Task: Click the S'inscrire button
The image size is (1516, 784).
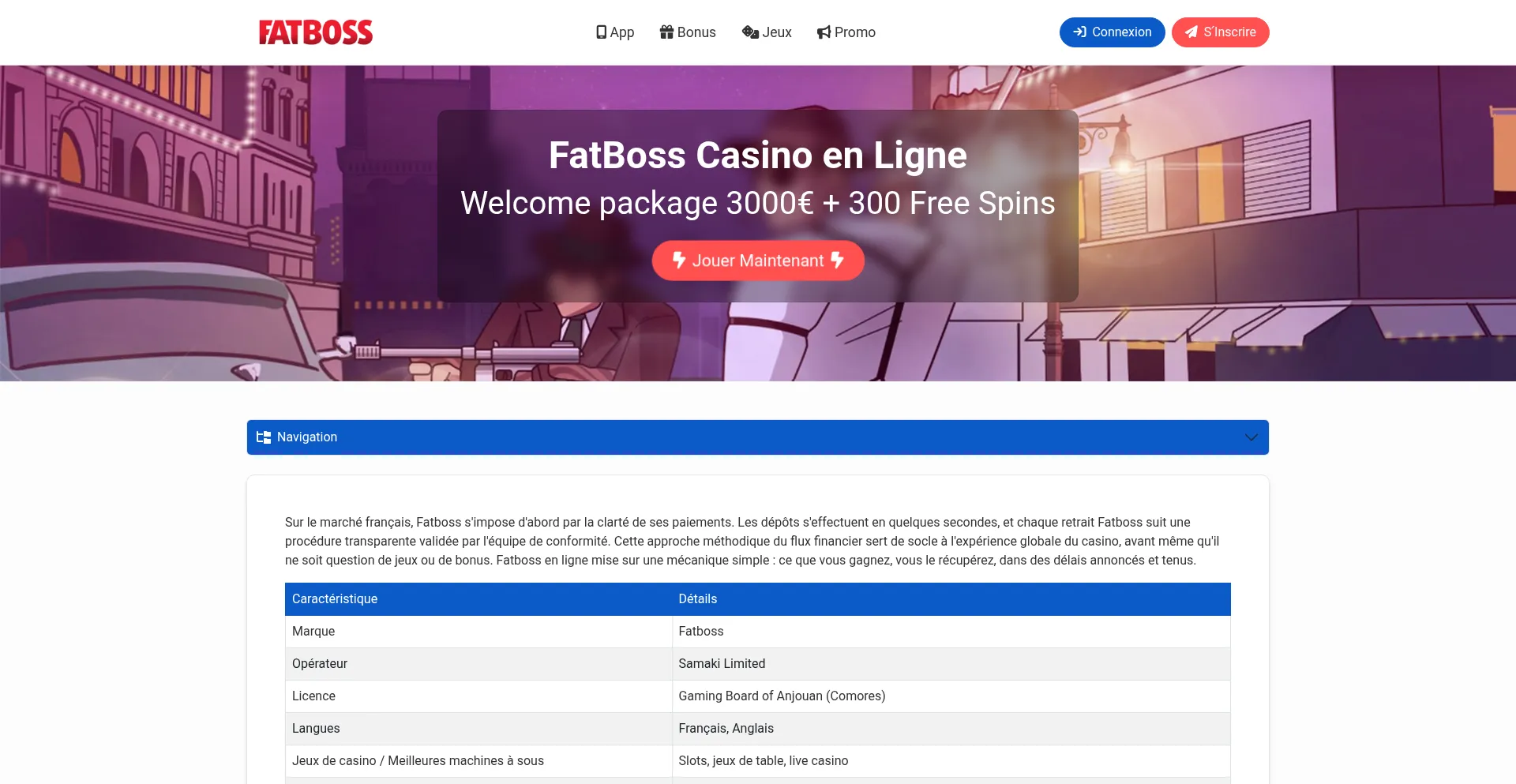Action: 1220,32
